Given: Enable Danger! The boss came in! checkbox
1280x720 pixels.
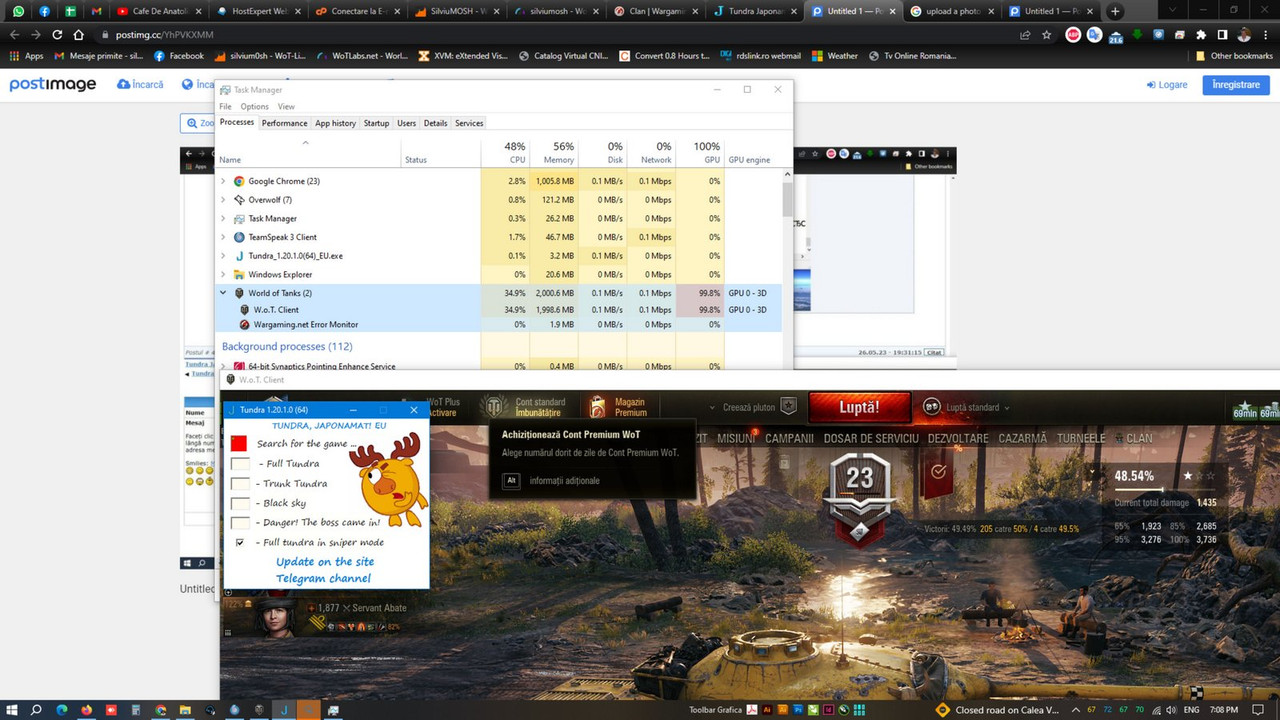Looking at the screenshot, I should tap(240, 522).
